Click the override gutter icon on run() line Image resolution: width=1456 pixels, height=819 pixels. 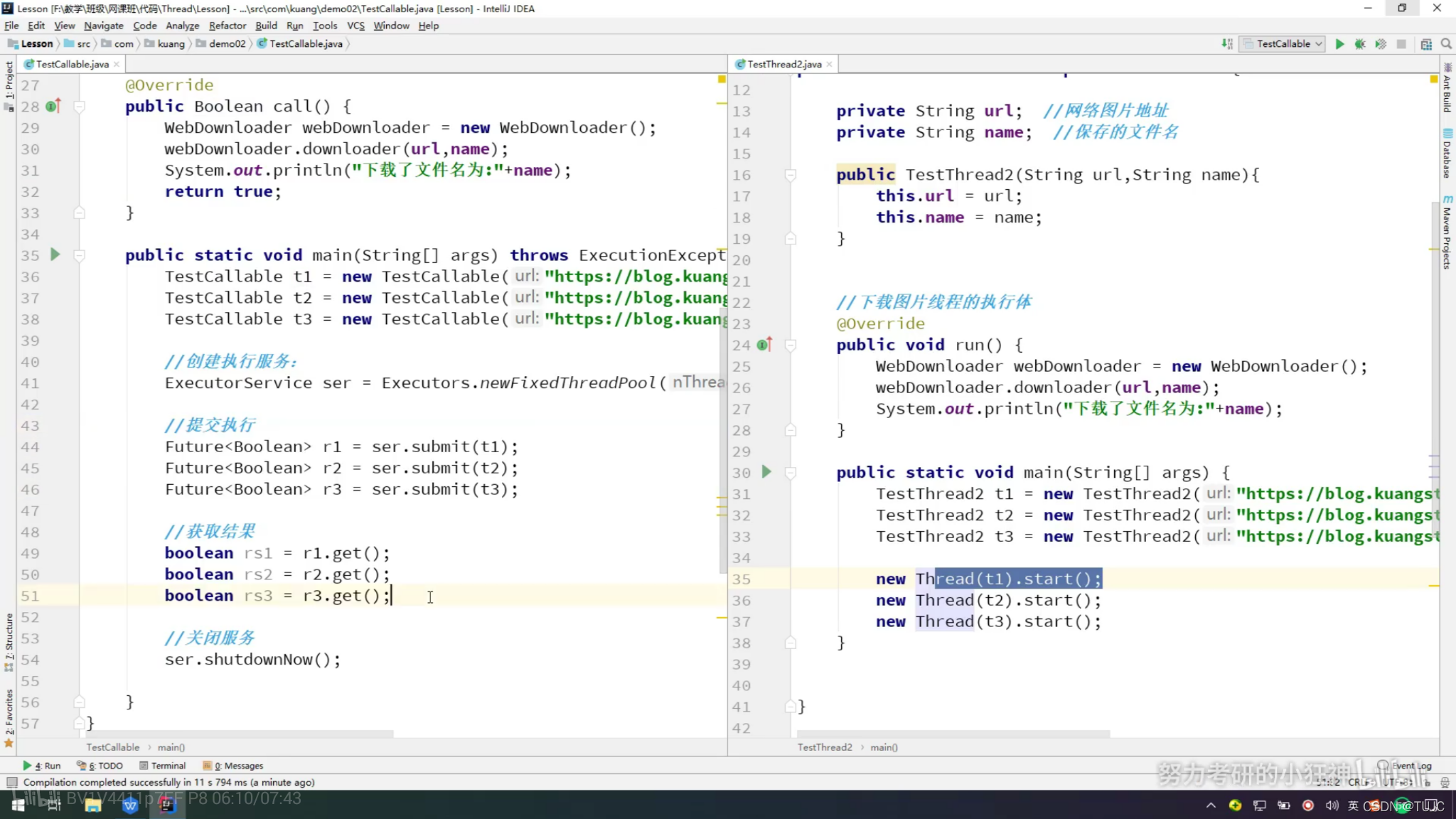point(764,345)
